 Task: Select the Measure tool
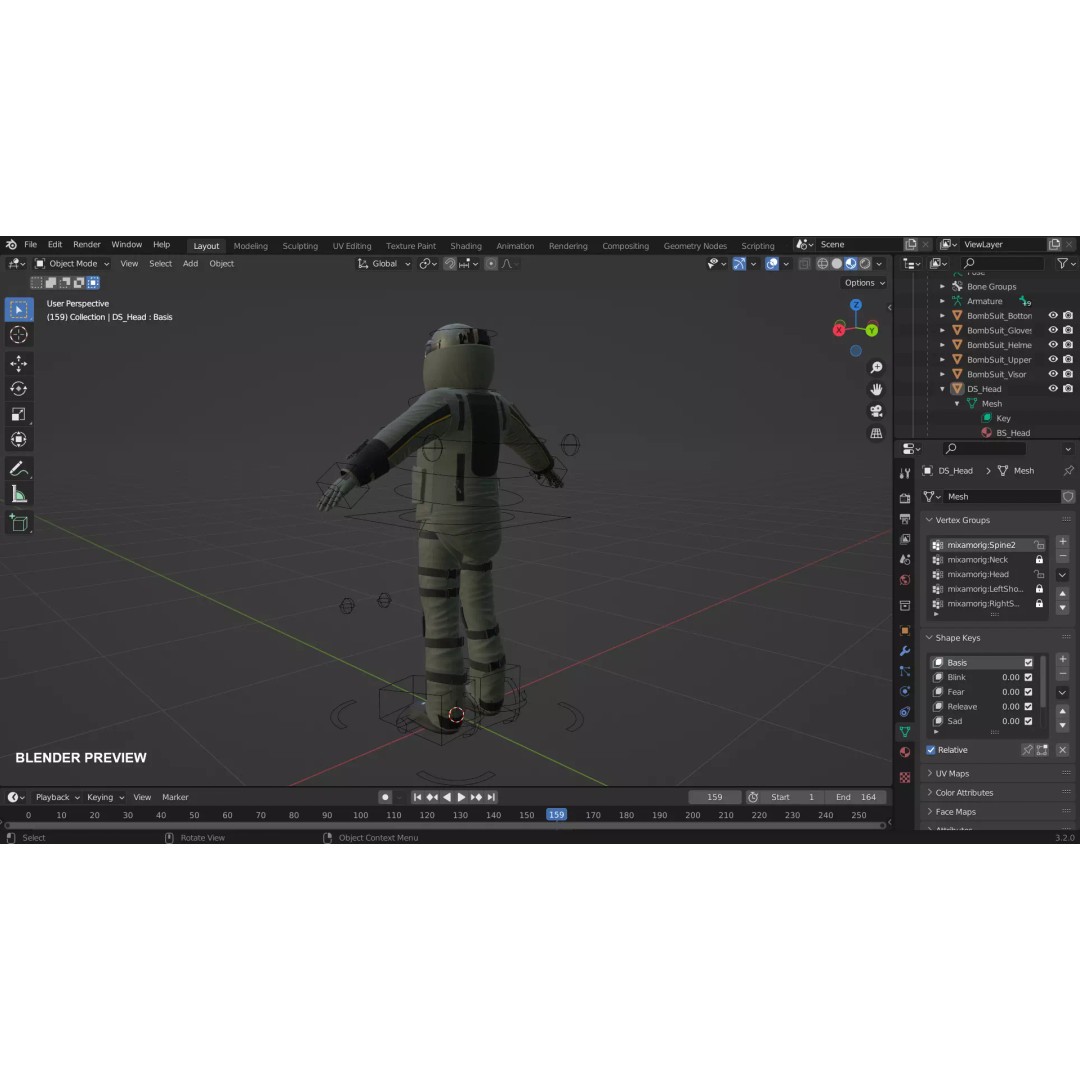point(19,495)
